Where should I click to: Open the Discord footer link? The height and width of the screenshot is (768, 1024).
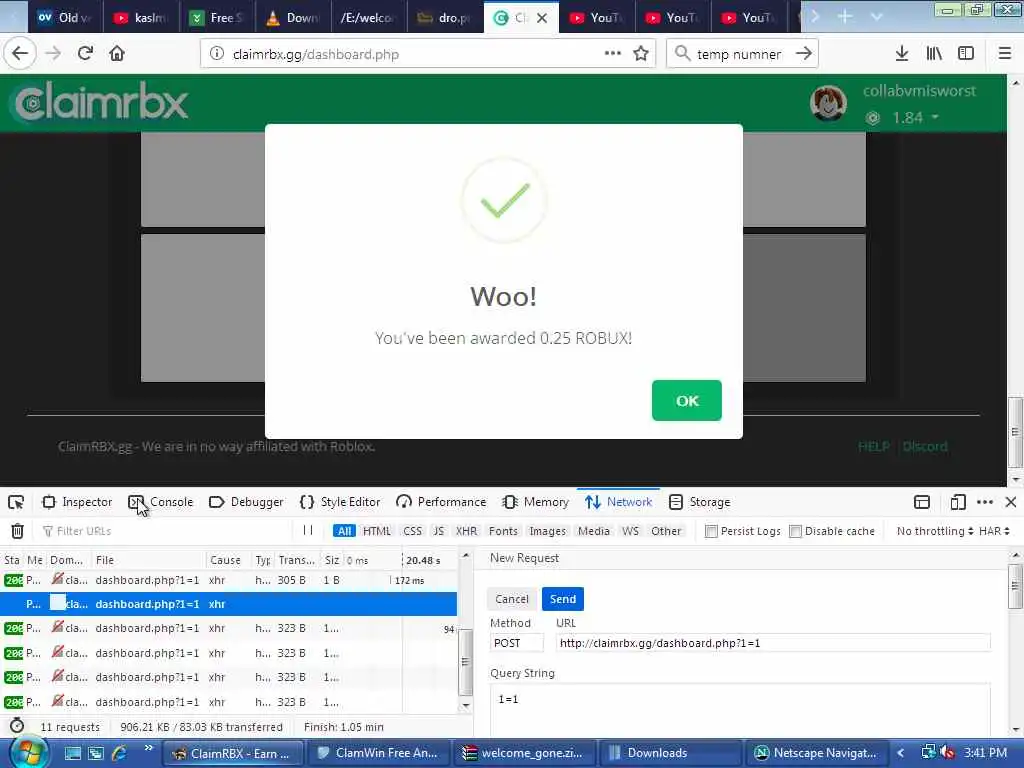point(925,447)
